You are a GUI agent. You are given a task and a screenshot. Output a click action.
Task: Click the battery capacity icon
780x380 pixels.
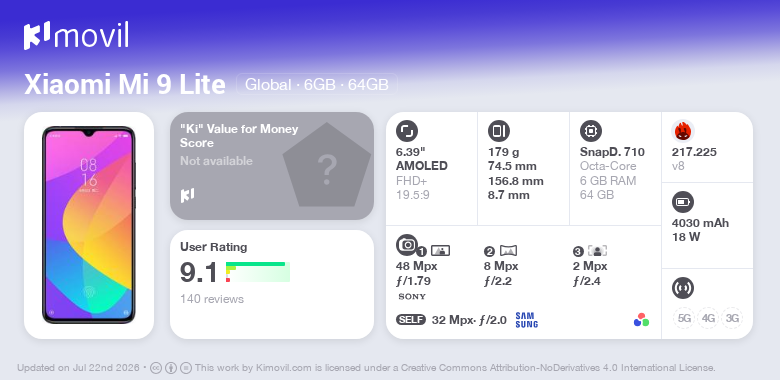(x=683, y=202)
